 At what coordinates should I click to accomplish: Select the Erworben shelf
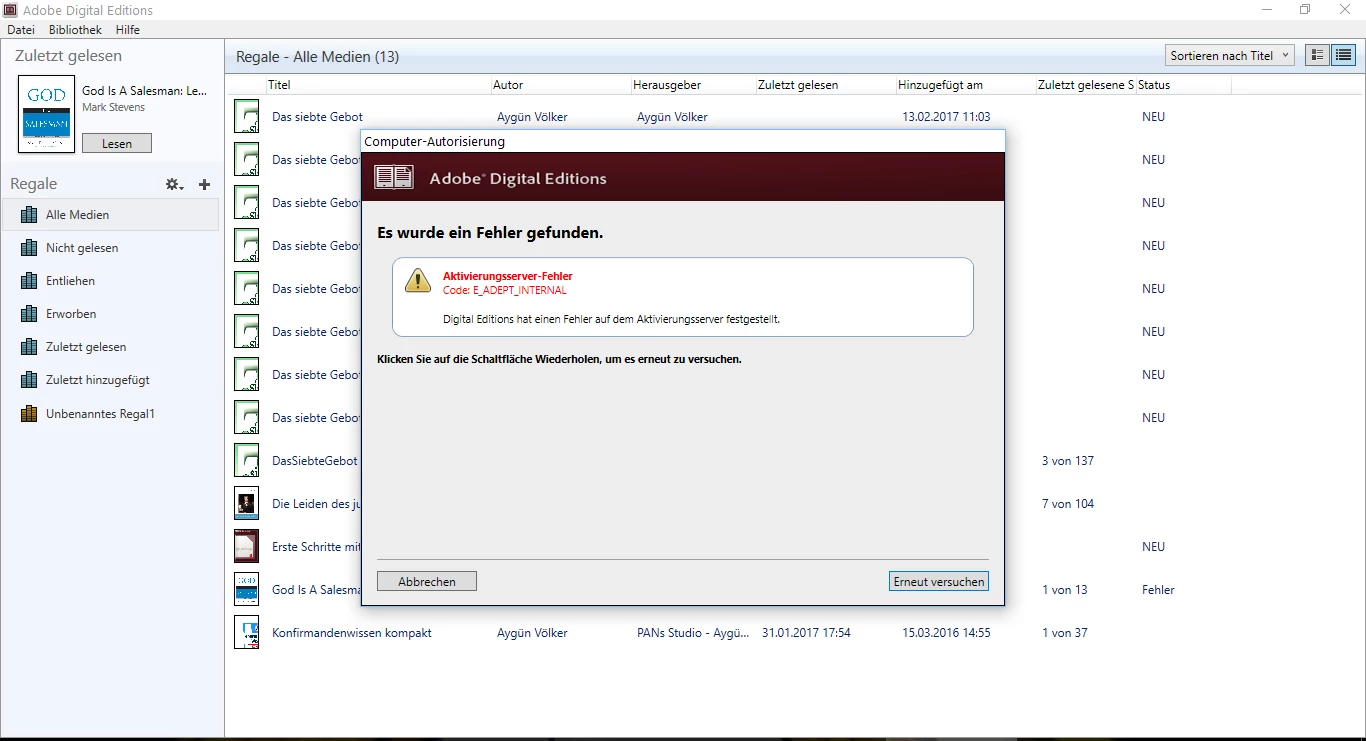(111, 314)
